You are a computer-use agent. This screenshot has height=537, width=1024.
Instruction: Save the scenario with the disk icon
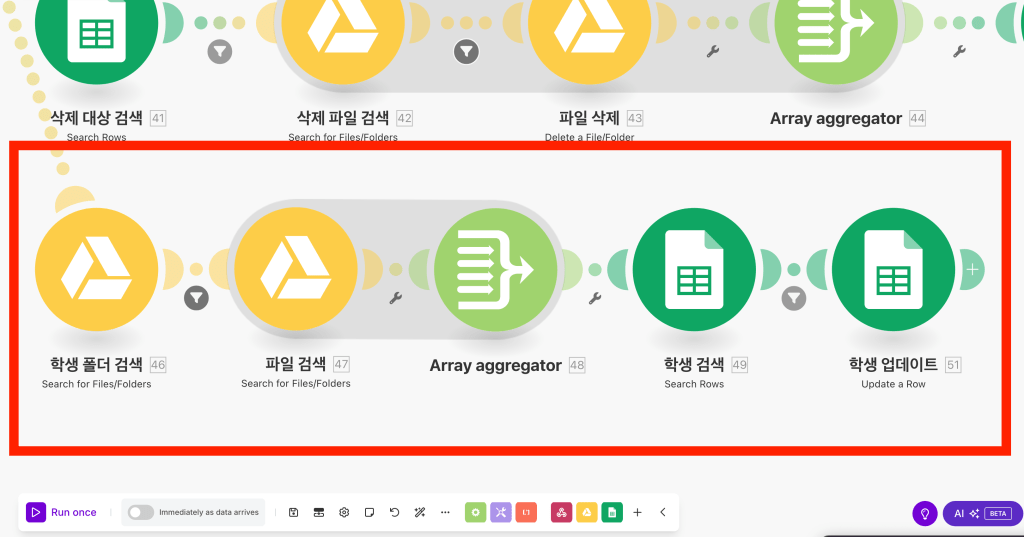294,513
